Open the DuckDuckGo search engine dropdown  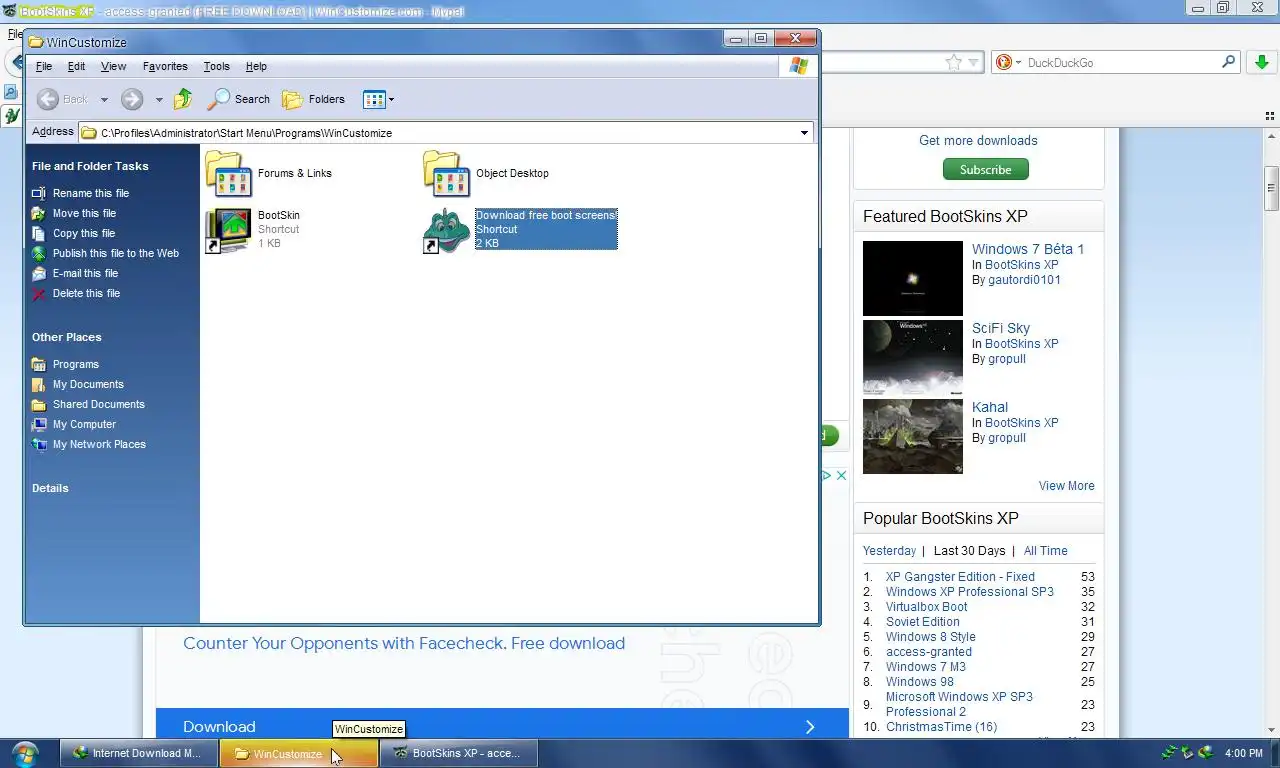click(x=1018, y=63)
